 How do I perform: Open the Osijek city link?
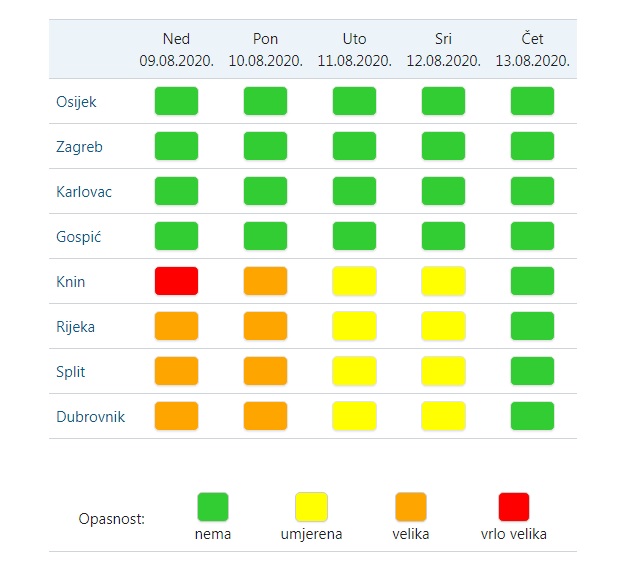coord(76,102)
